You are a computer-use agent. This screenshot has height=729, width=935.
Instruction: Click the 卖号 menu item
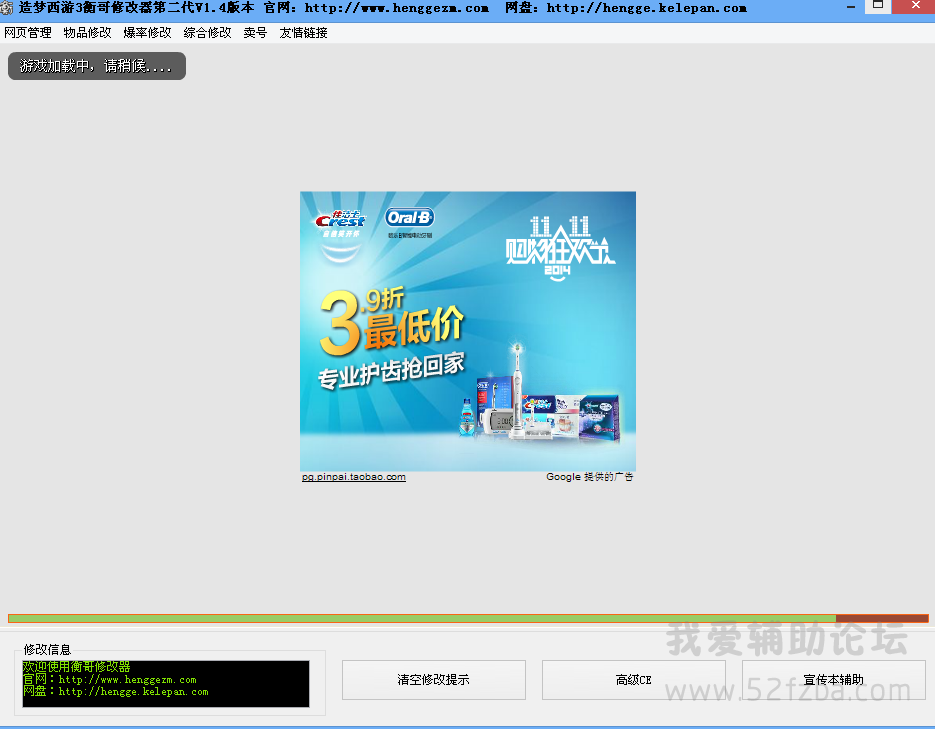255,32
